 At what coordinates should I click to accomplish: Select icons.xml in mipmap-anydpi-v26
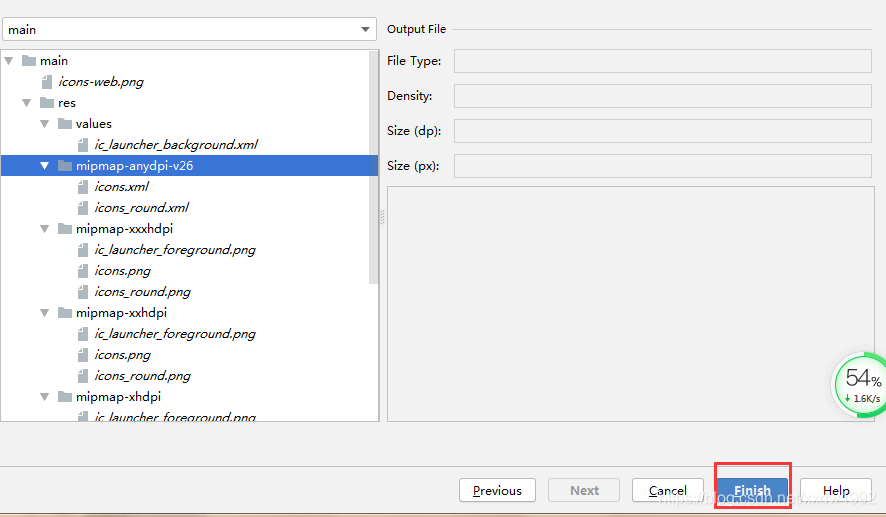point(121,187)
